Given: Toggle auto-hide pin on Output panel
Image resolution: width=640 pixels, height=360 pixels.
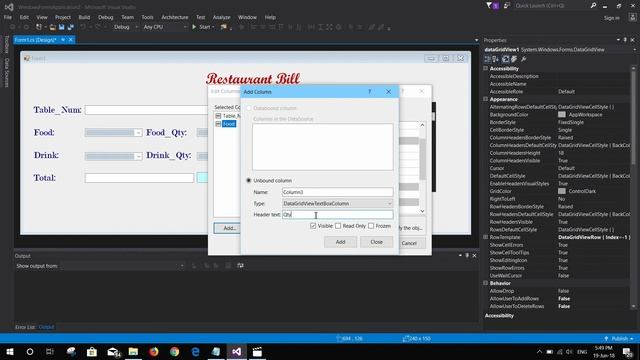Looking at the screenshot, I should point(467,256).
